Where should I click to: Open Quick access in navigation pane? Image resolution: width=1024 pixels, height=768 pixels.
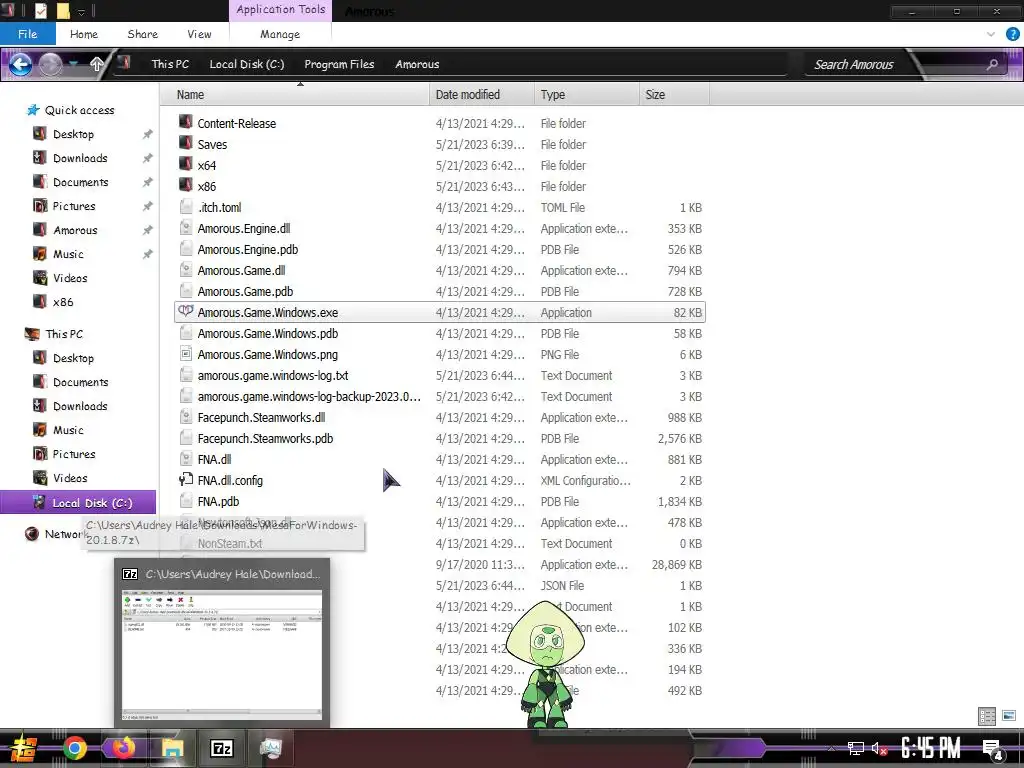coord(79,110)
